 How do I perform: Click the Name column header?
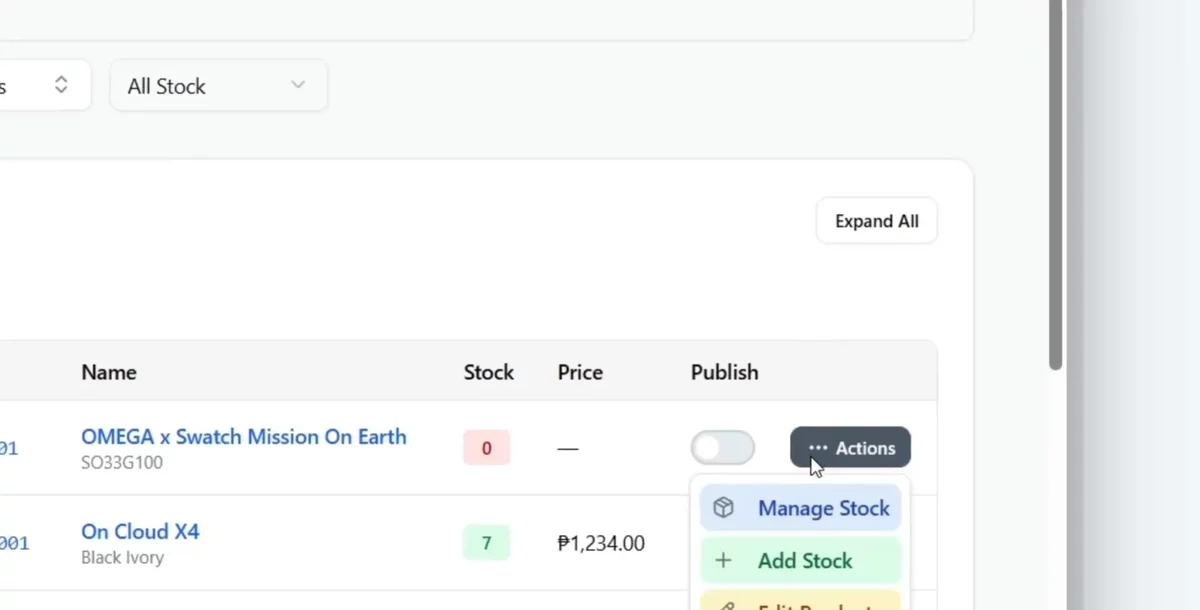109,372
